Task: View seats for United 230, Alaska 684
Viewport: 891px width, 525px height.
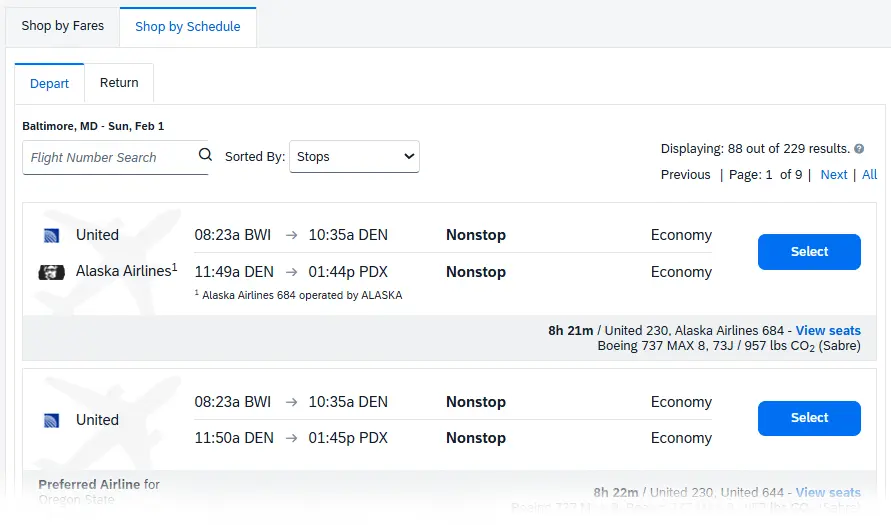Action: point(828,331)
